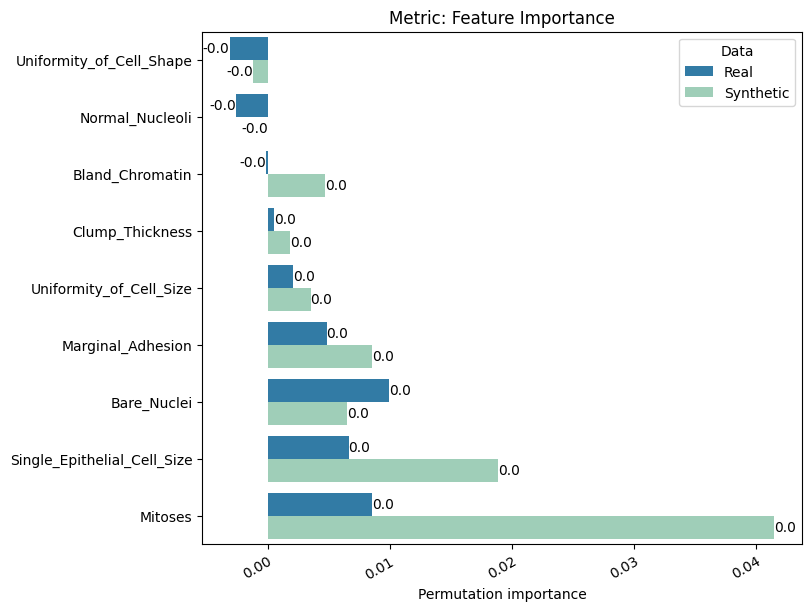Click the 'Permutation importance' x-axis label

click(x=502, y=594)
